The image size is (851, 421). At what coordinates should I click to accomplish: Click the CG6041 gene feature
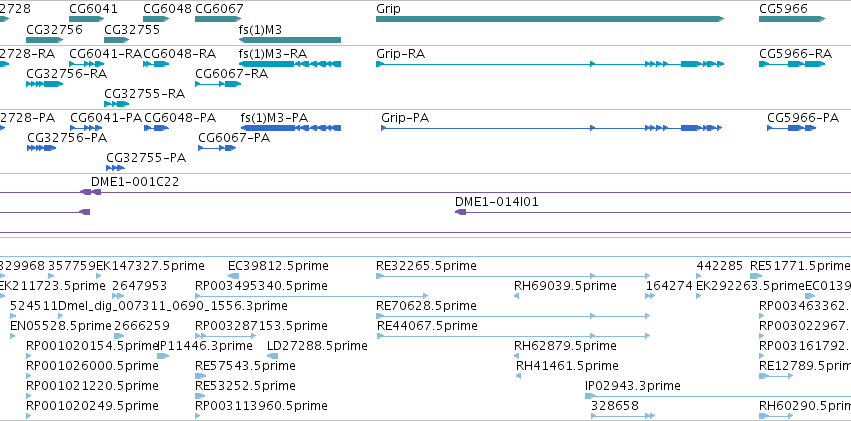point(86,19)
